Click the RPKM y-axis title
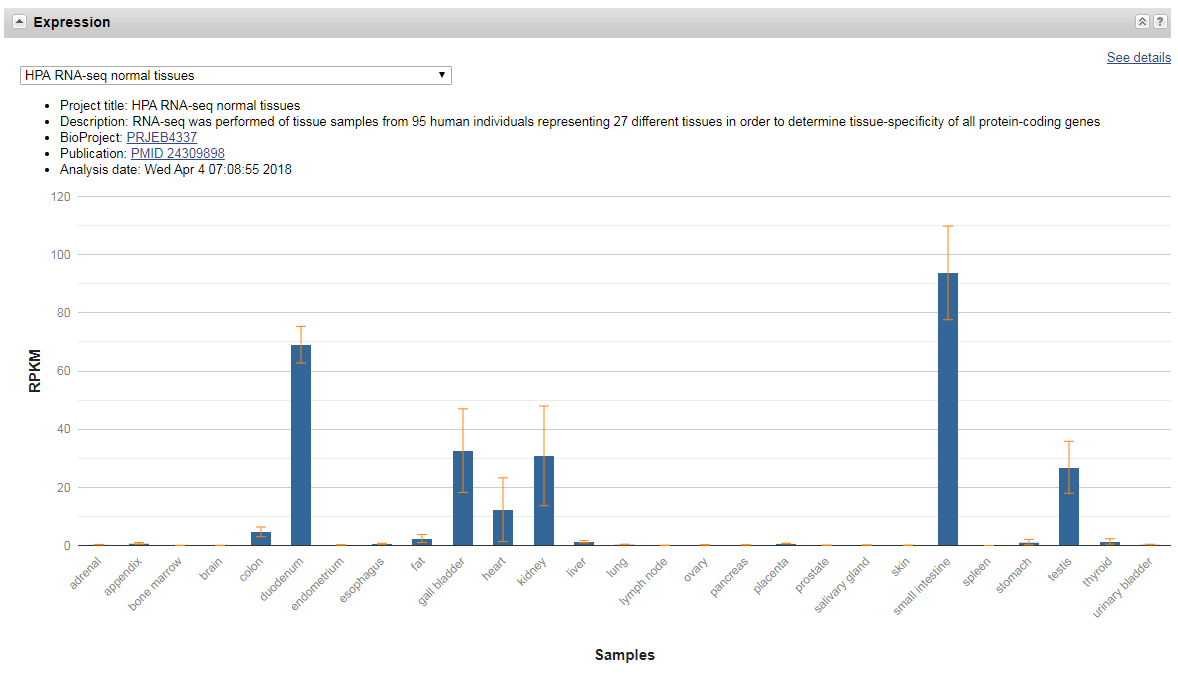The width and height of the screenshot is (1178, 679). coord(35,371)
